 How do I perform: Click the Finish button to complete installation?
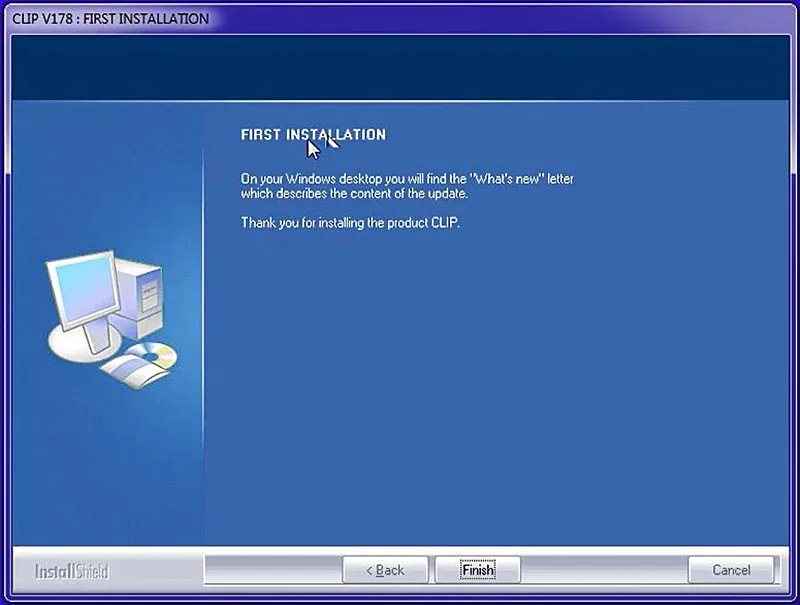click(x=478, y=570)
